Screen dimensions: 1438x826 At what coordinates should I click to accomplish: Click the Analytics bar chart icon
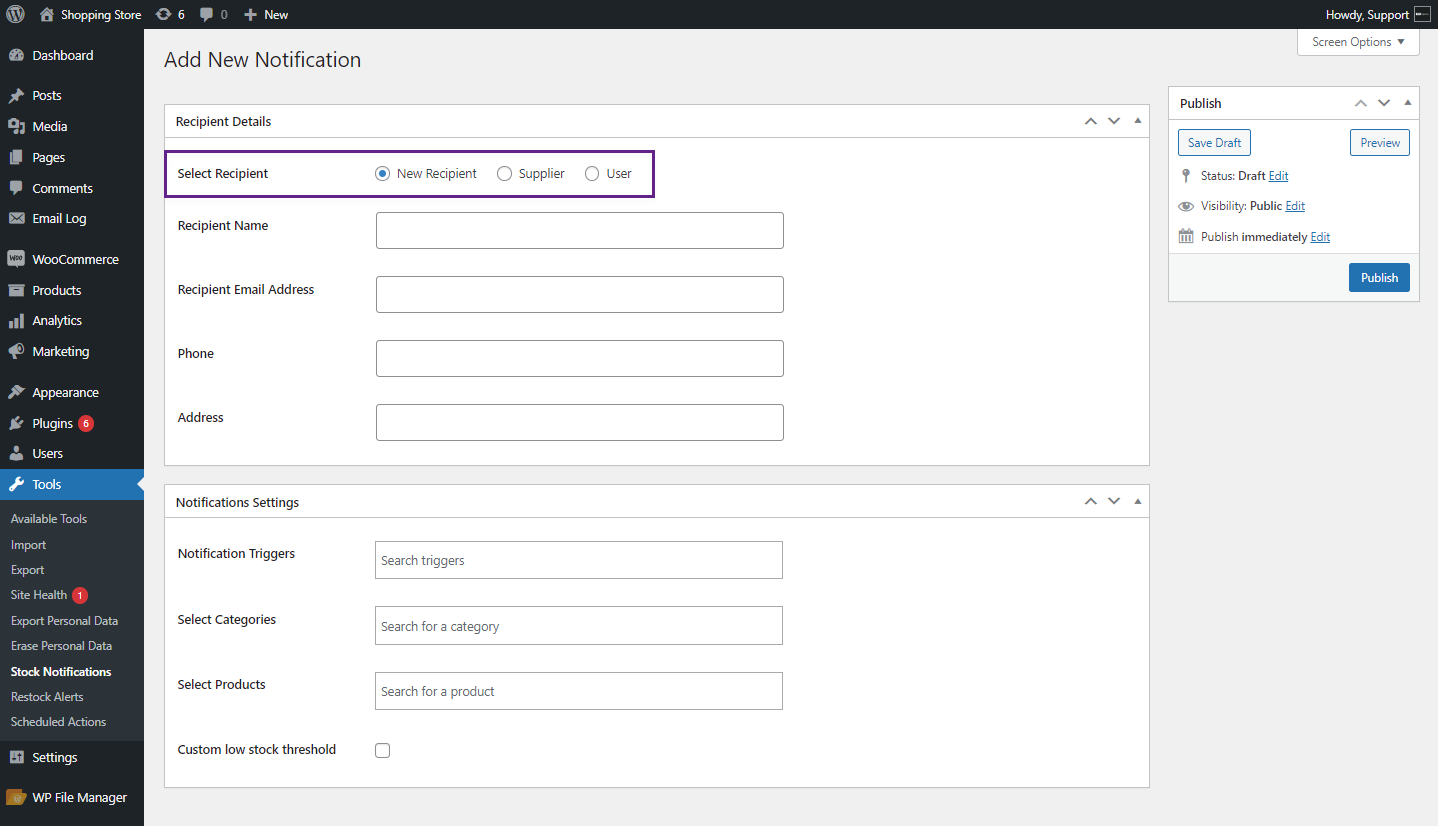[16, 321]
